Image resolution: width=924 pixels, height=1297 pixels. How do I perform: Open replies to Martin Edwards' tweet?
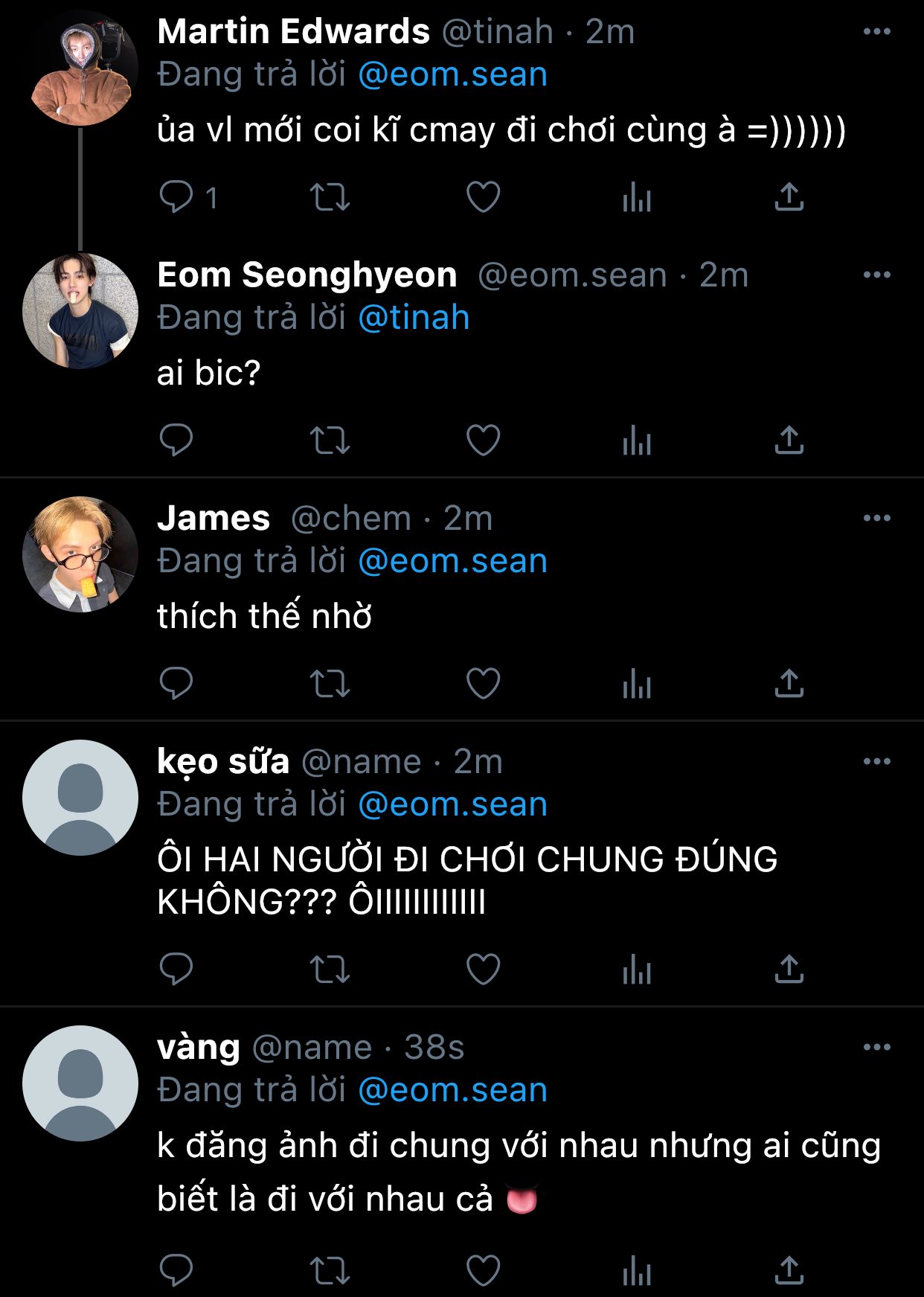tap(177, 197)
